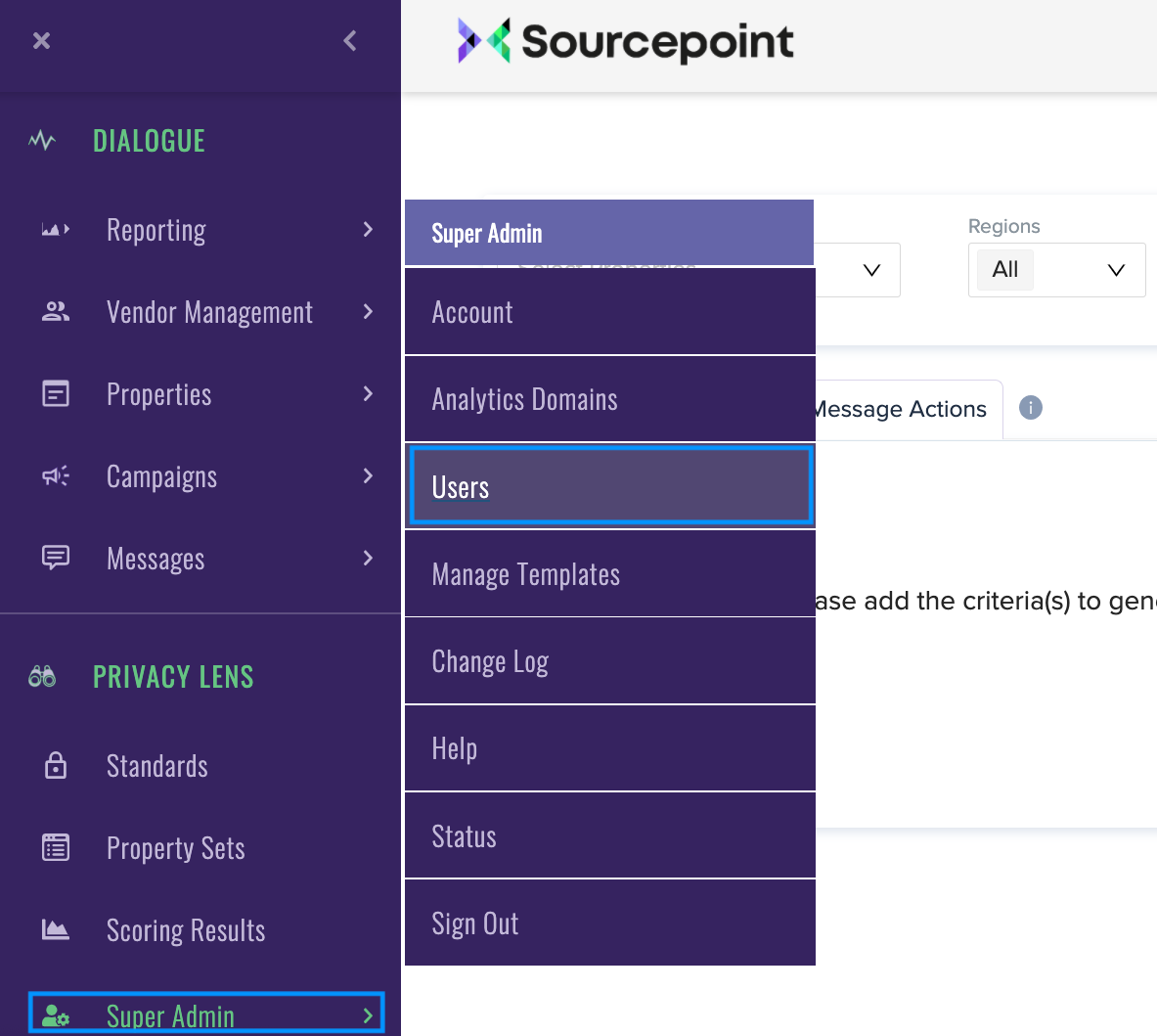
Task: Click the Messages chat bubble icon
Action: pyautogui.click(x=56, y=558)
